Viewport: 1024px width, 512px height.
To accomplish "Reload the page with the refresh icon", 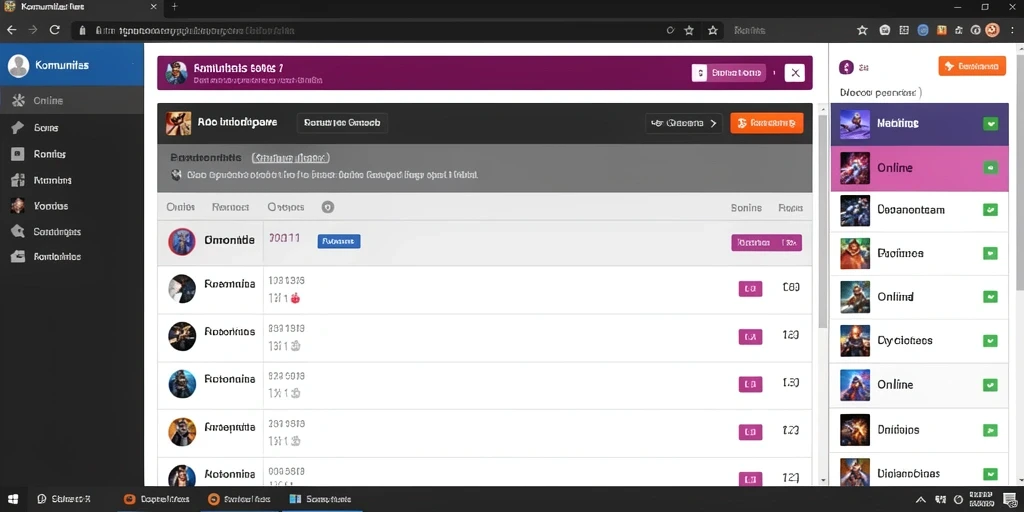I will (55, 30).
